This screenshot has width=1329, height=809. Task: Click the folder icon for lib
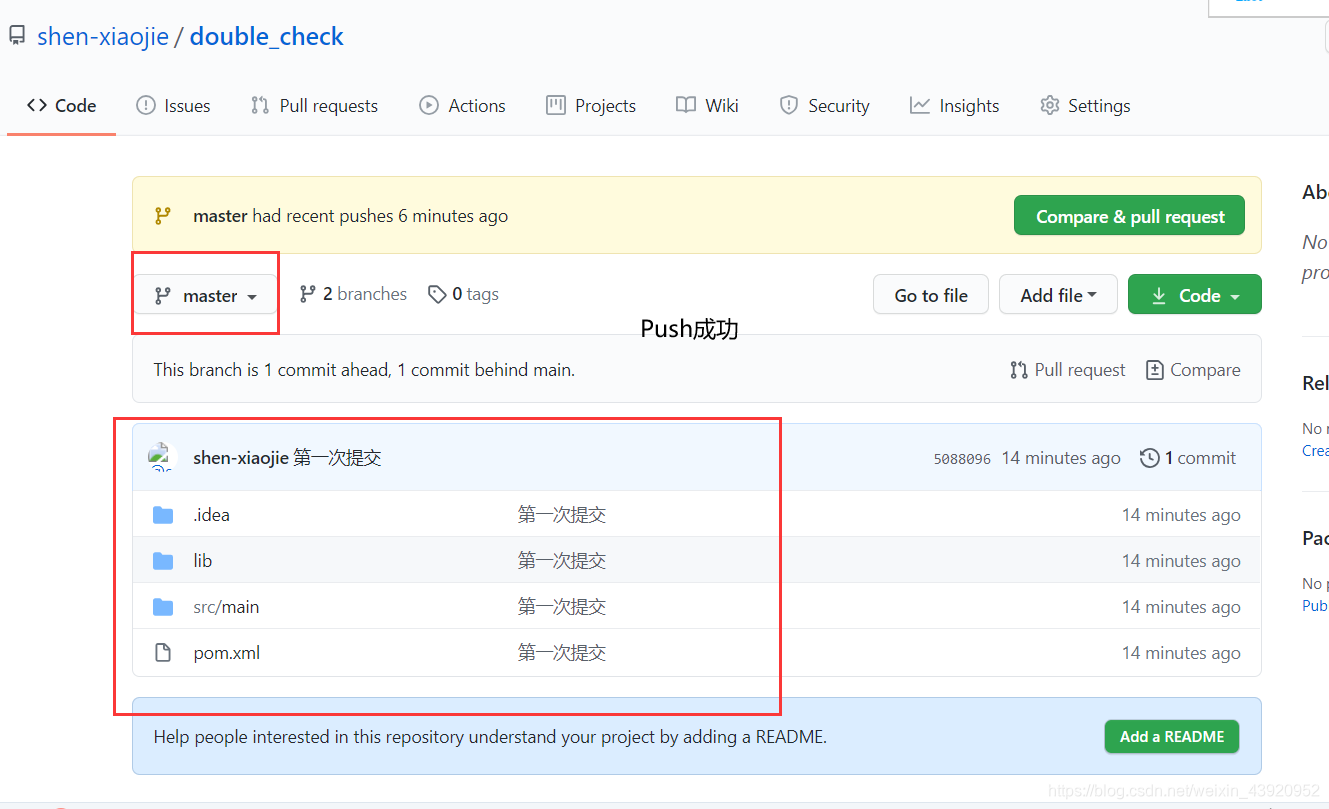(x=163, y=561)
